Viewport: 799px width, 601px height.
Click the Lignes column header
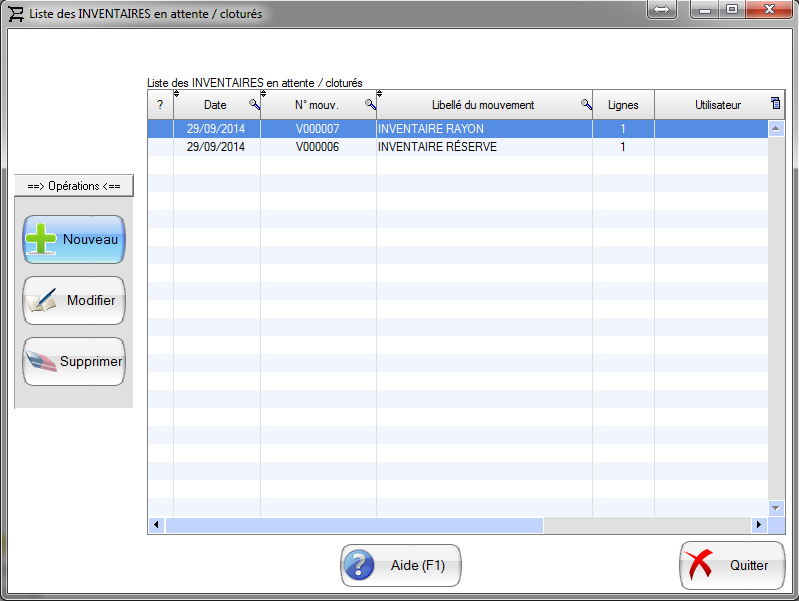pos(623,105)
